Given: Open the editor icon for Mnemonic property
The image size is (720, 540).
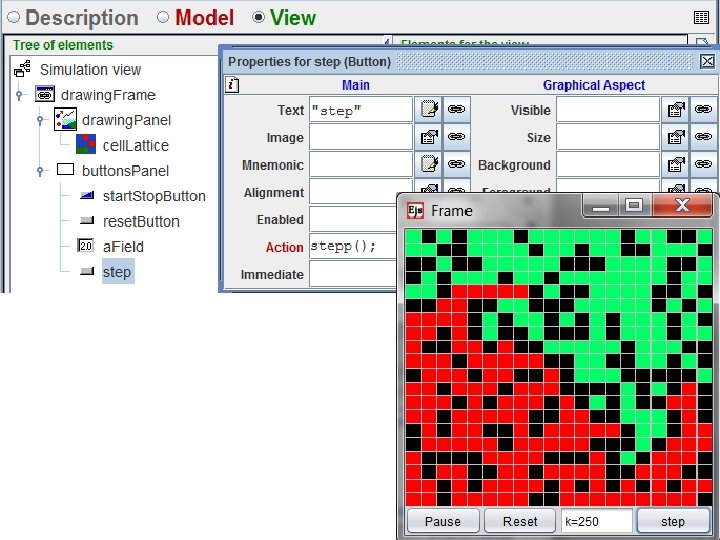Looking at the screenshot, I should tap(429, 164).
